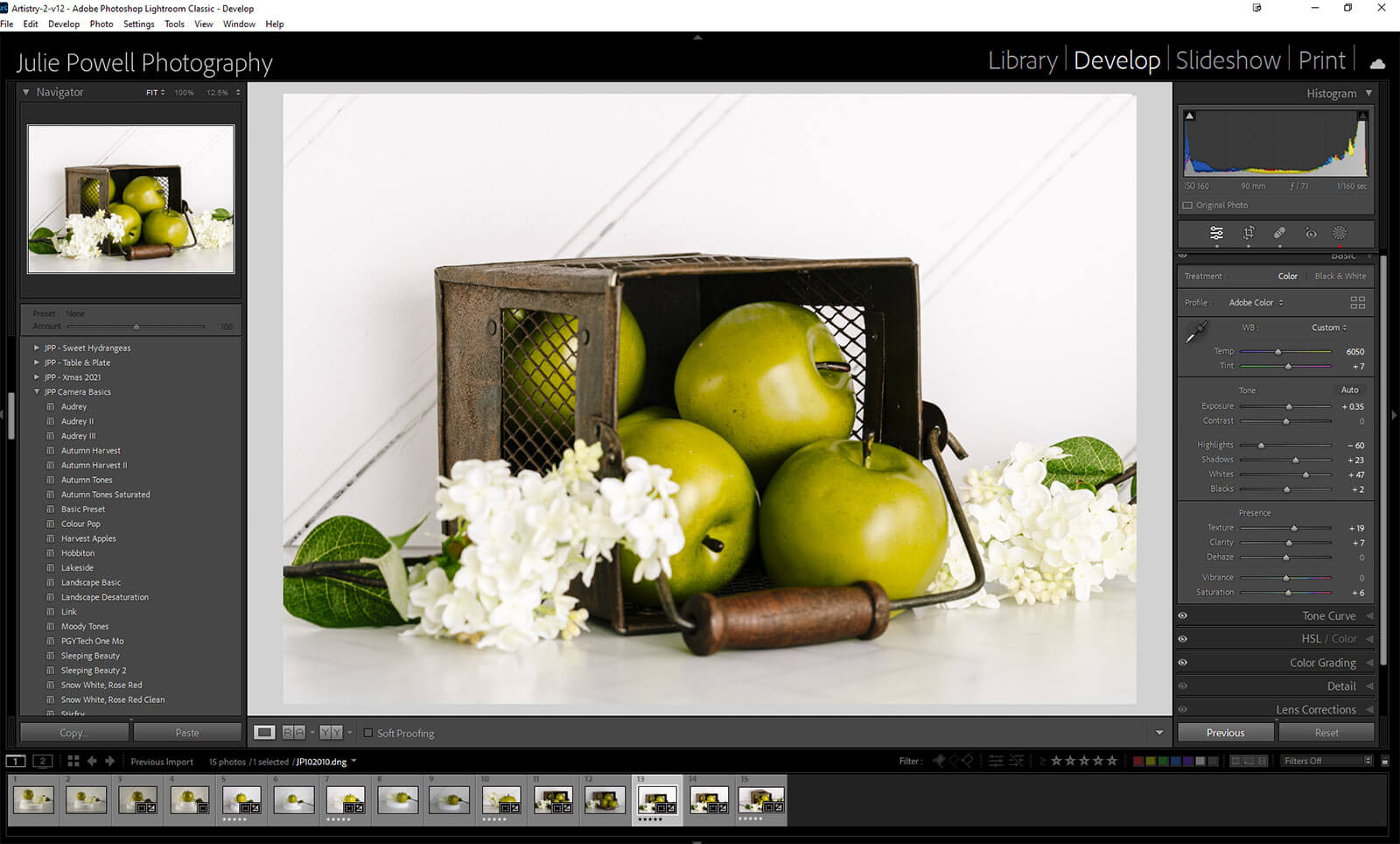Viewport: 1400px width, 844px height.
Task: Tick the Original Photo checkbox
Action: coord(1187,205)
